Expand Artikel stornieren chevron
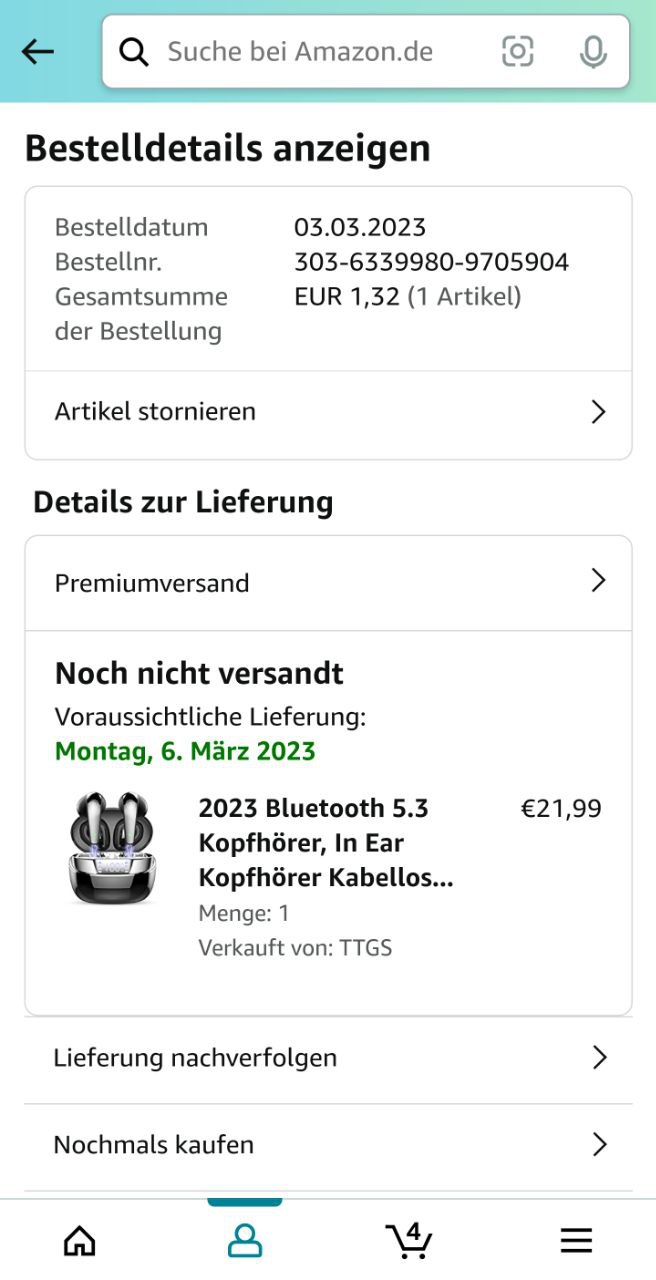This screenshot has height=1280, width=656. [x=598, y=412]
